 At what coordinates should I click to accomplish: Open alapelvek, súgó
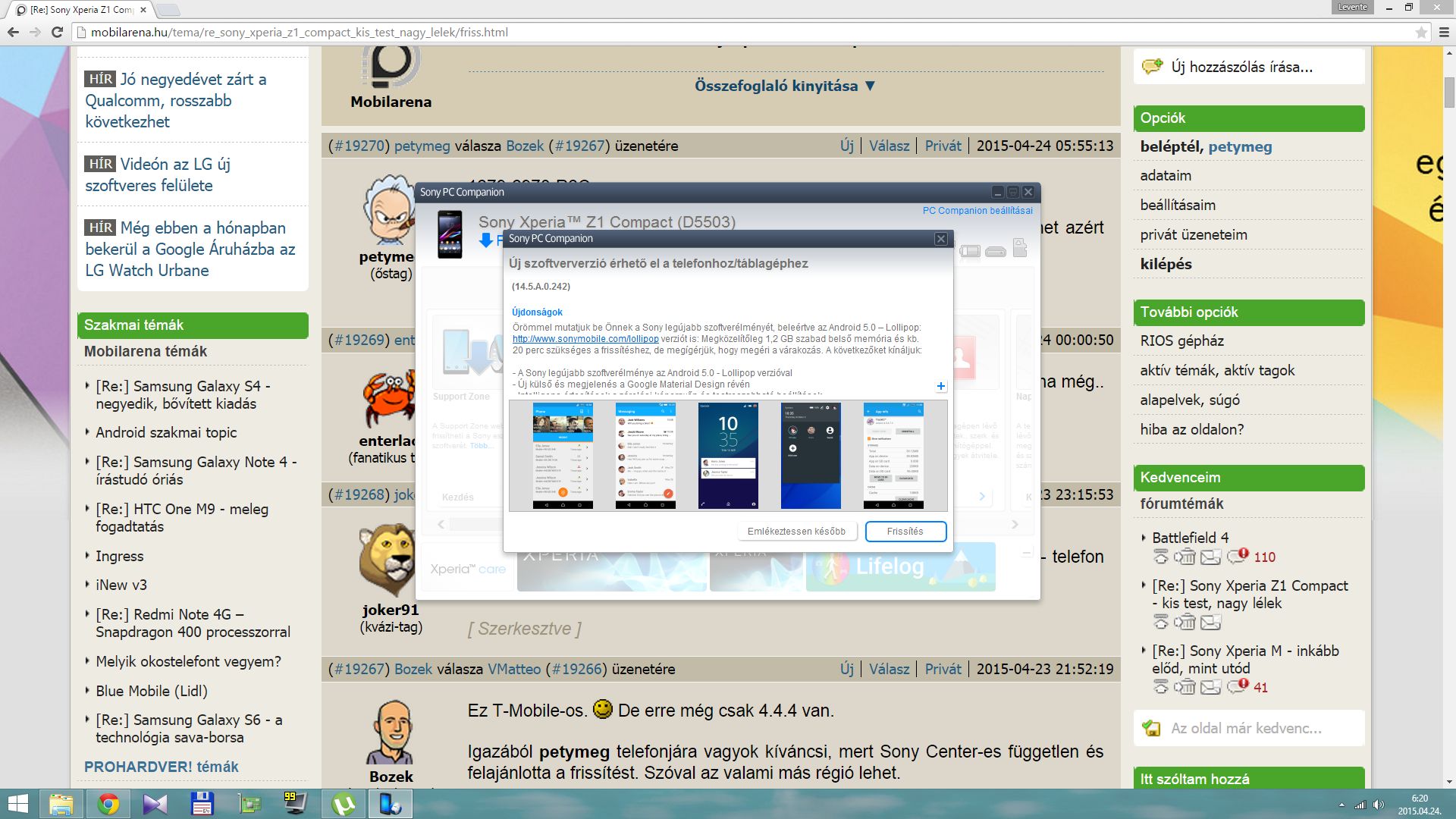point(1190,400)
